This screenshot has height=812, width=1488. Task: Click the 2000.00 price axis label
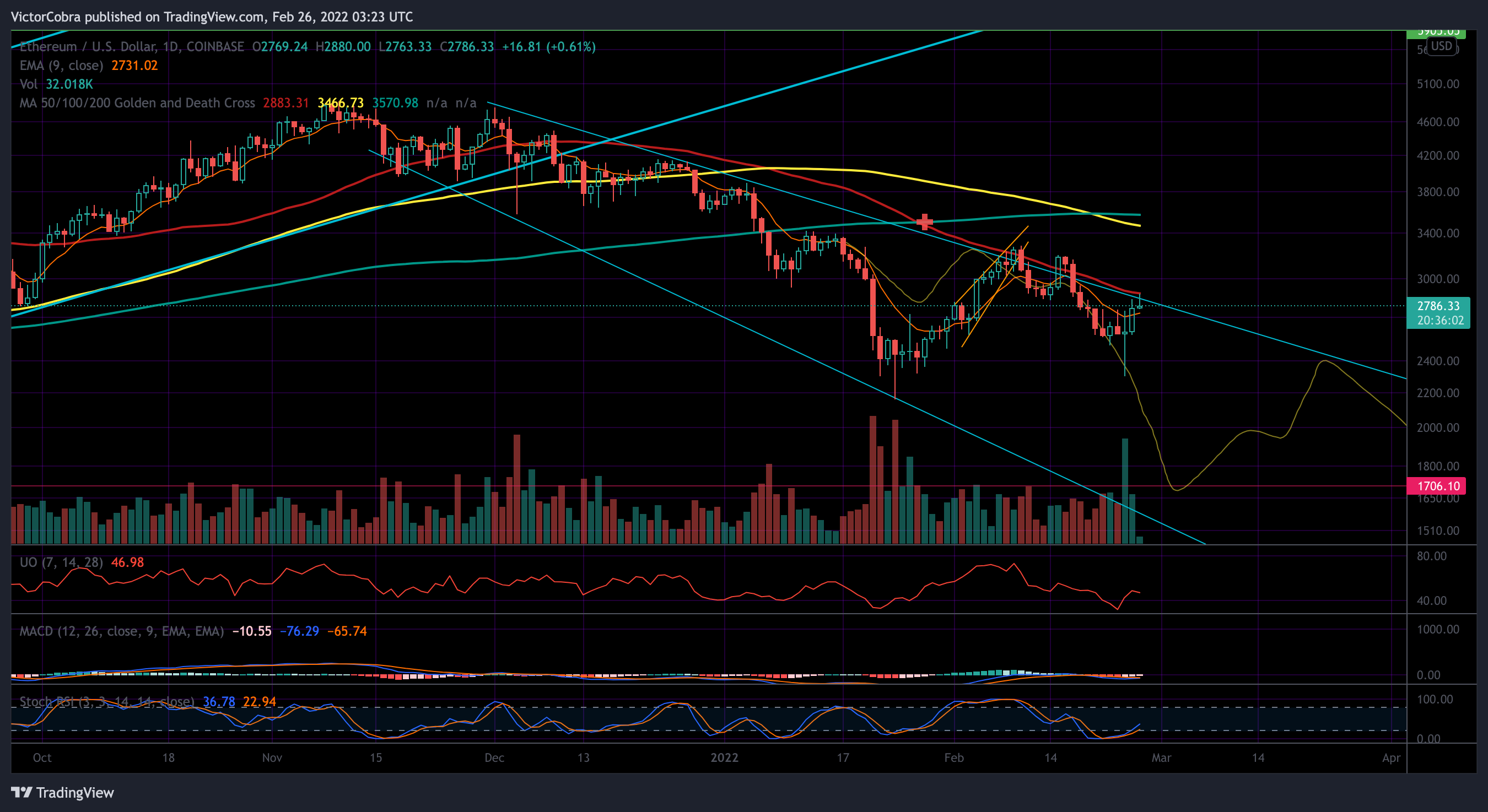[1438, 427]
